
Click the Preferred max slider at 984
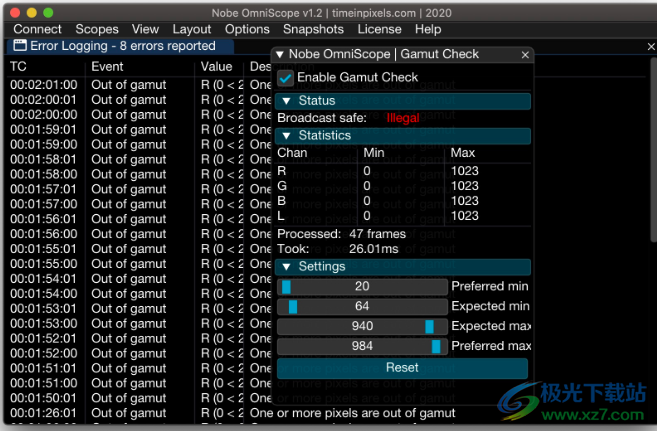[362, 346]
